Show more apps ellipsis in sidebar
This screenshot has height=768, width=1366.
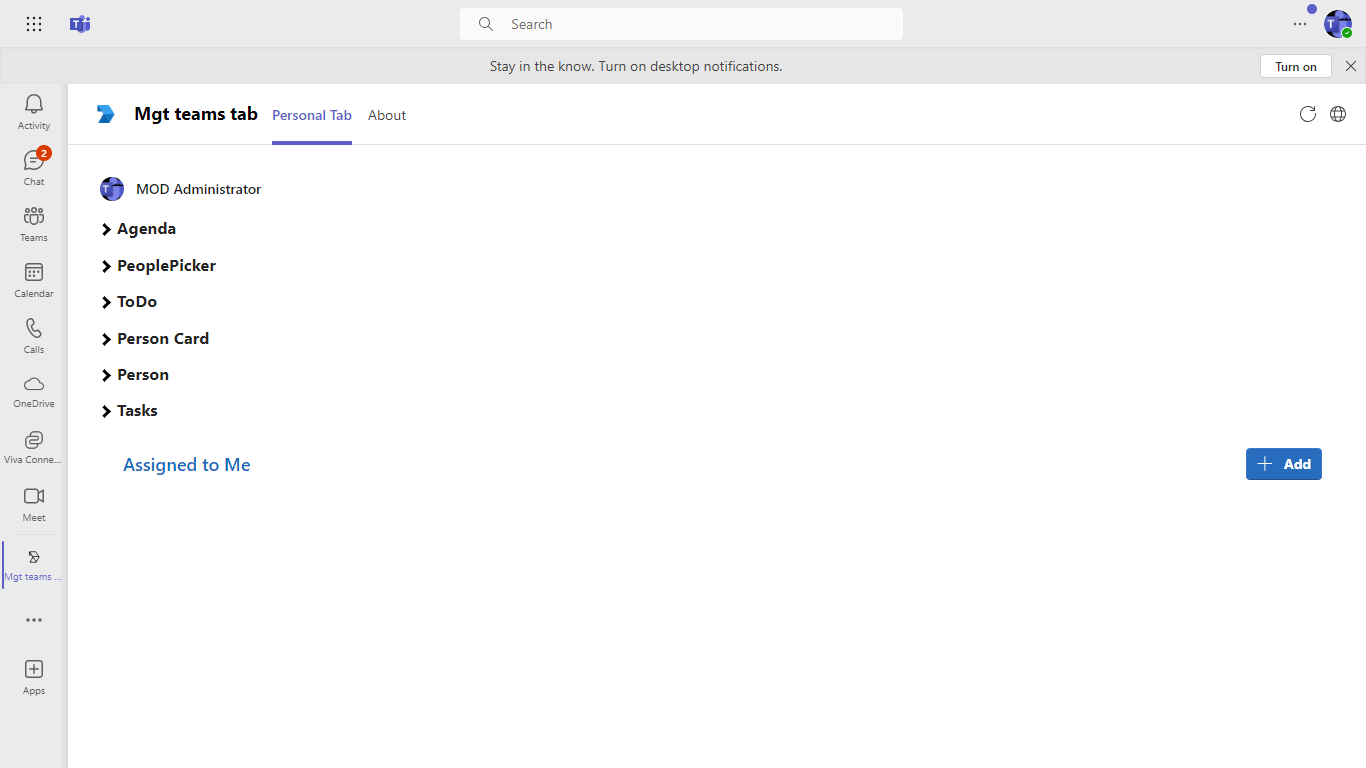[34, 620]
